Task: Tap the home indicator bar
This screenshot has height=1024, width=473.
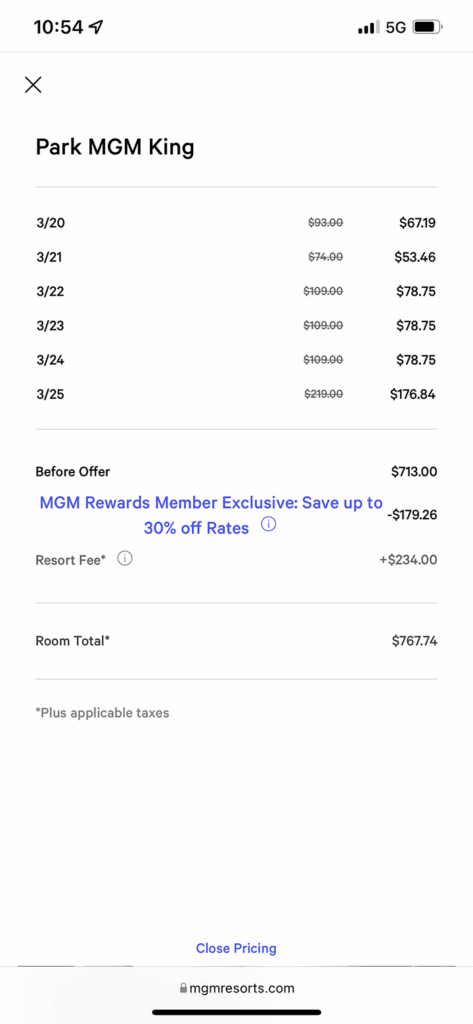Action: click(236, 1012)
